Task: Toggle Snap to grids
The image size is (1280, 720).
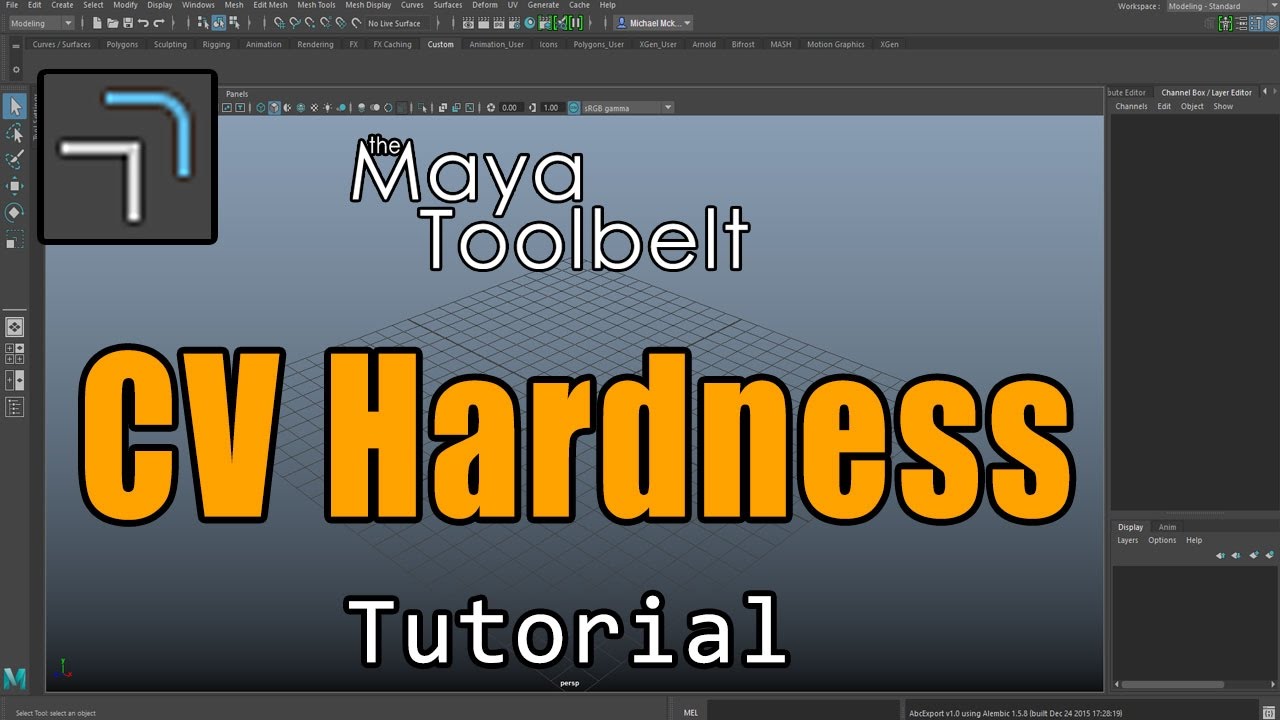Action: (x=279, y=23)
